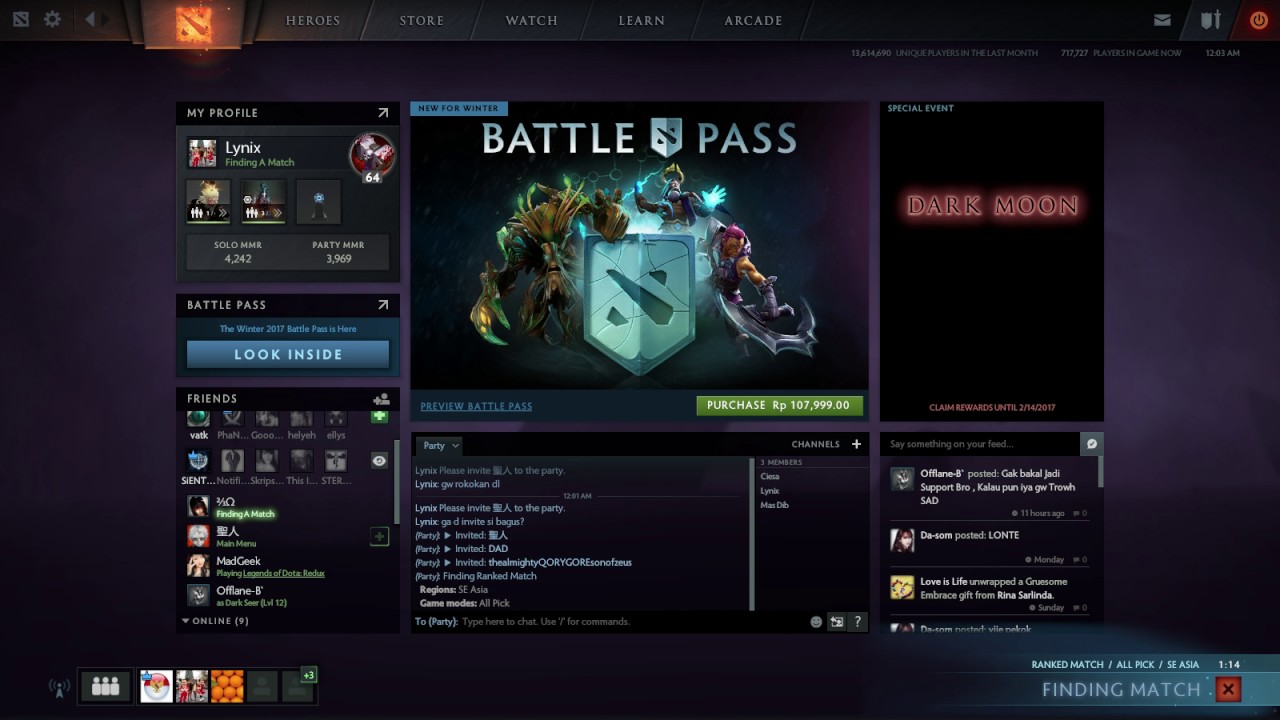The height and width of the screenshot is (720, 1280).
Task: Expand My Profile with the arrow icon
Action: [383, 113]
